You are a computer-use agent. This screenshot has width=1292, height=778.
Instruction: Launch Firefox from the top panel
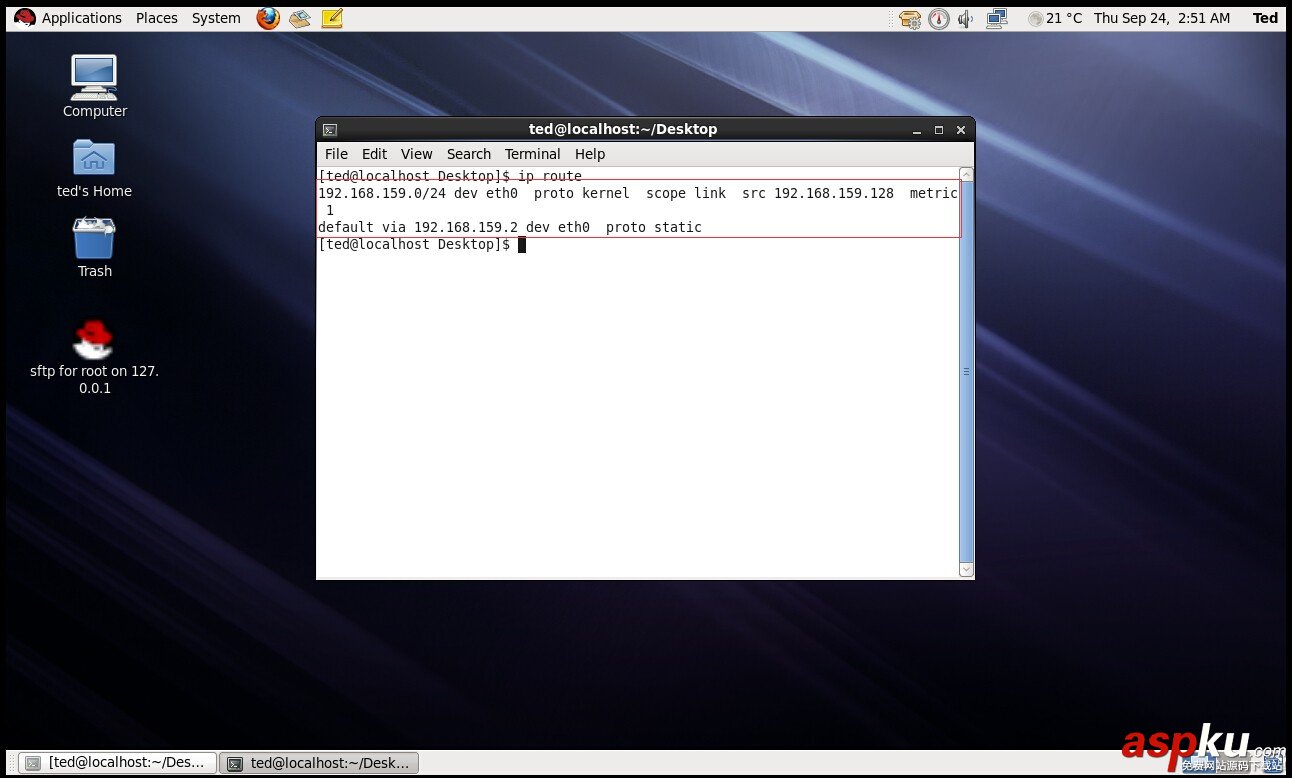pos(268,18)
